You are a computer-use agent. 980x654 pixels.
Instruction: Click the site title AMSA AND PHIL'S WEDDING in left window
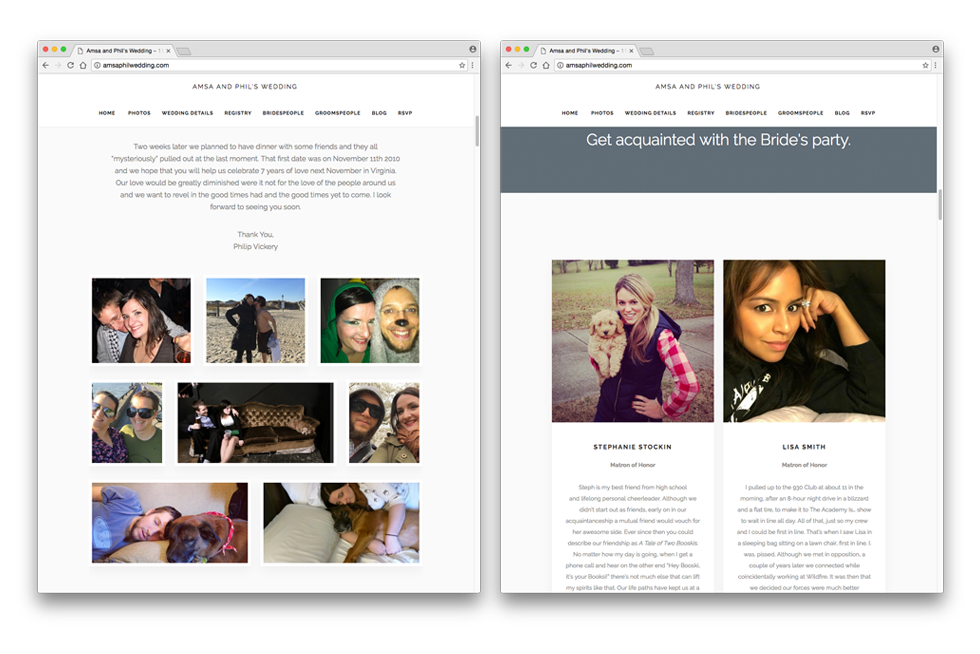pyautogui.click(x=245, y=87)
